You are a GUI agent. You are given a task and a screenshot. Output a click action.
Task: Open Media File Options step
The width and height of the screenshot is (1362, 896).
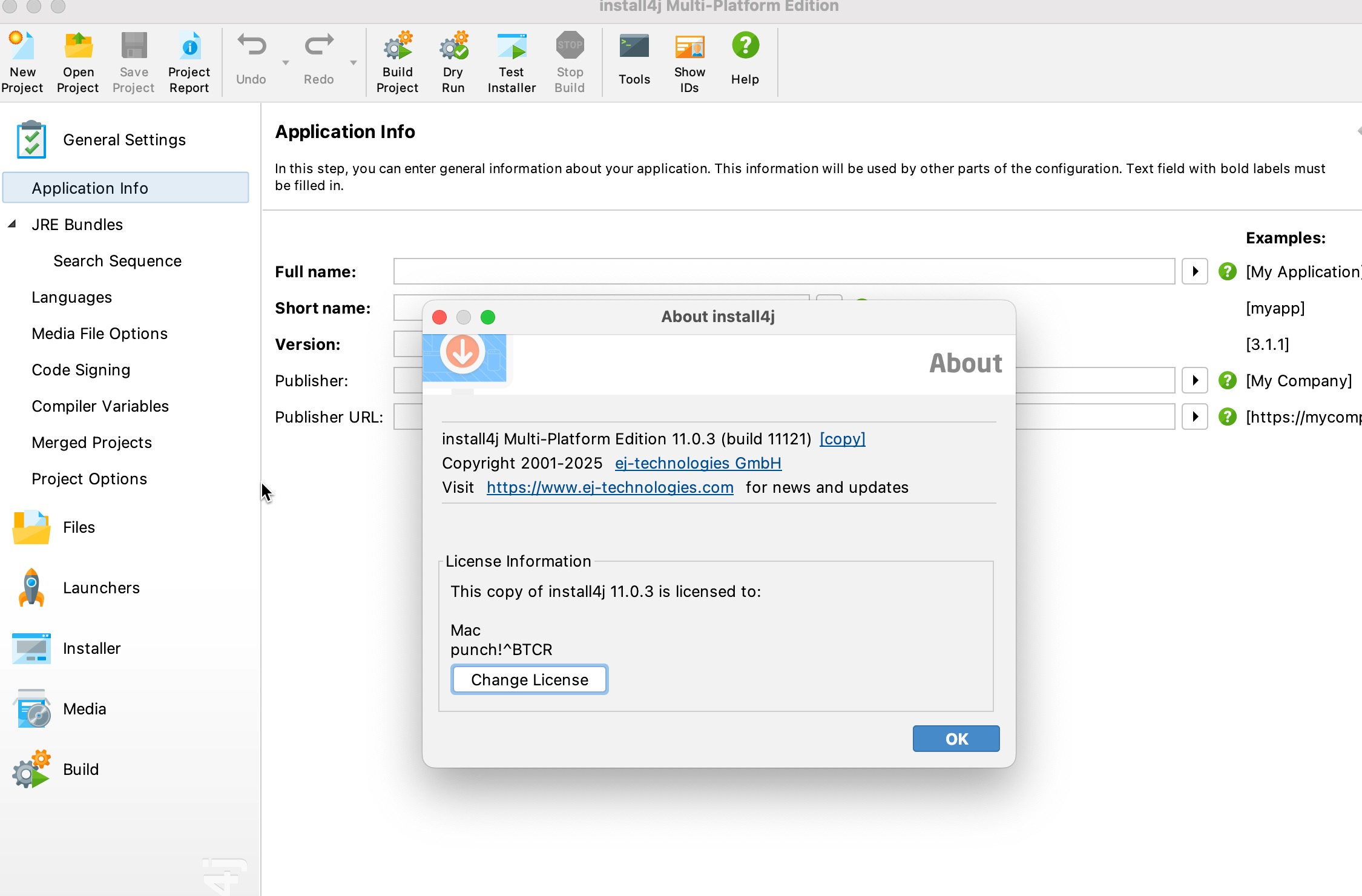coord(99,334)
